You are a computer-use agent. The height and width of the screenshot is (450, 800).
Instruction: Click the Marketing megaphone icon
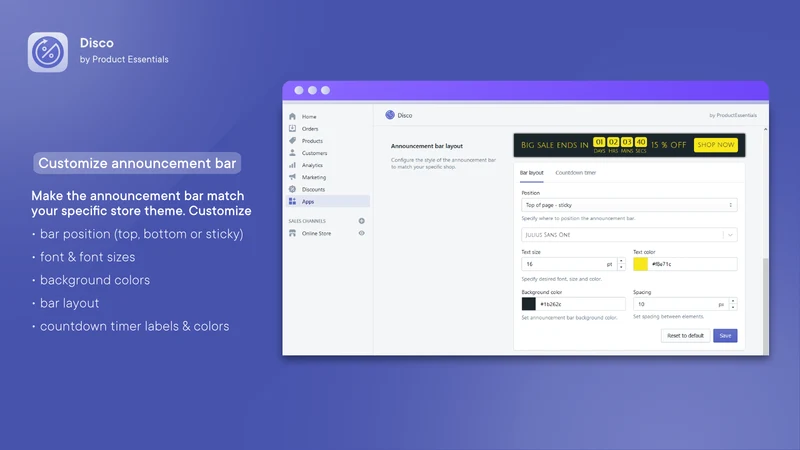click(292, 177)
